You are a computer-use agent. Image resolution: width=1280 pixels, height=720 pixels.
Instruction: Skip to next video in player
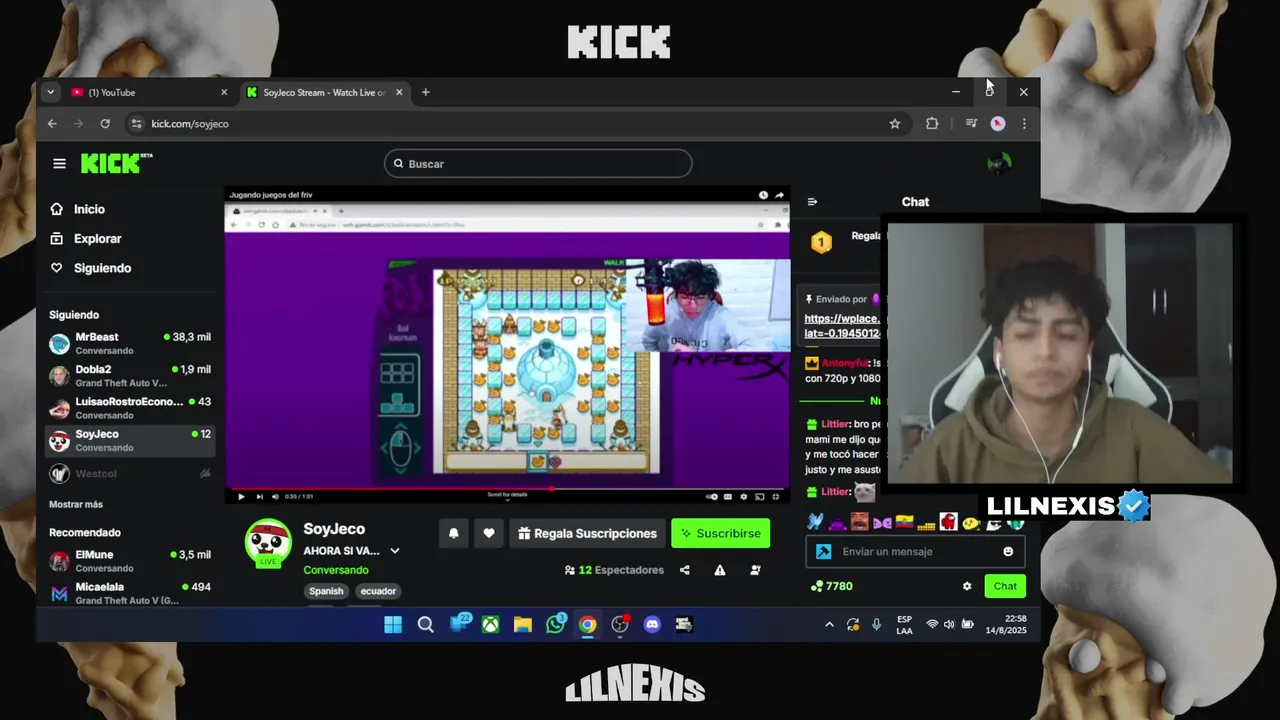(x=260, y=496)
